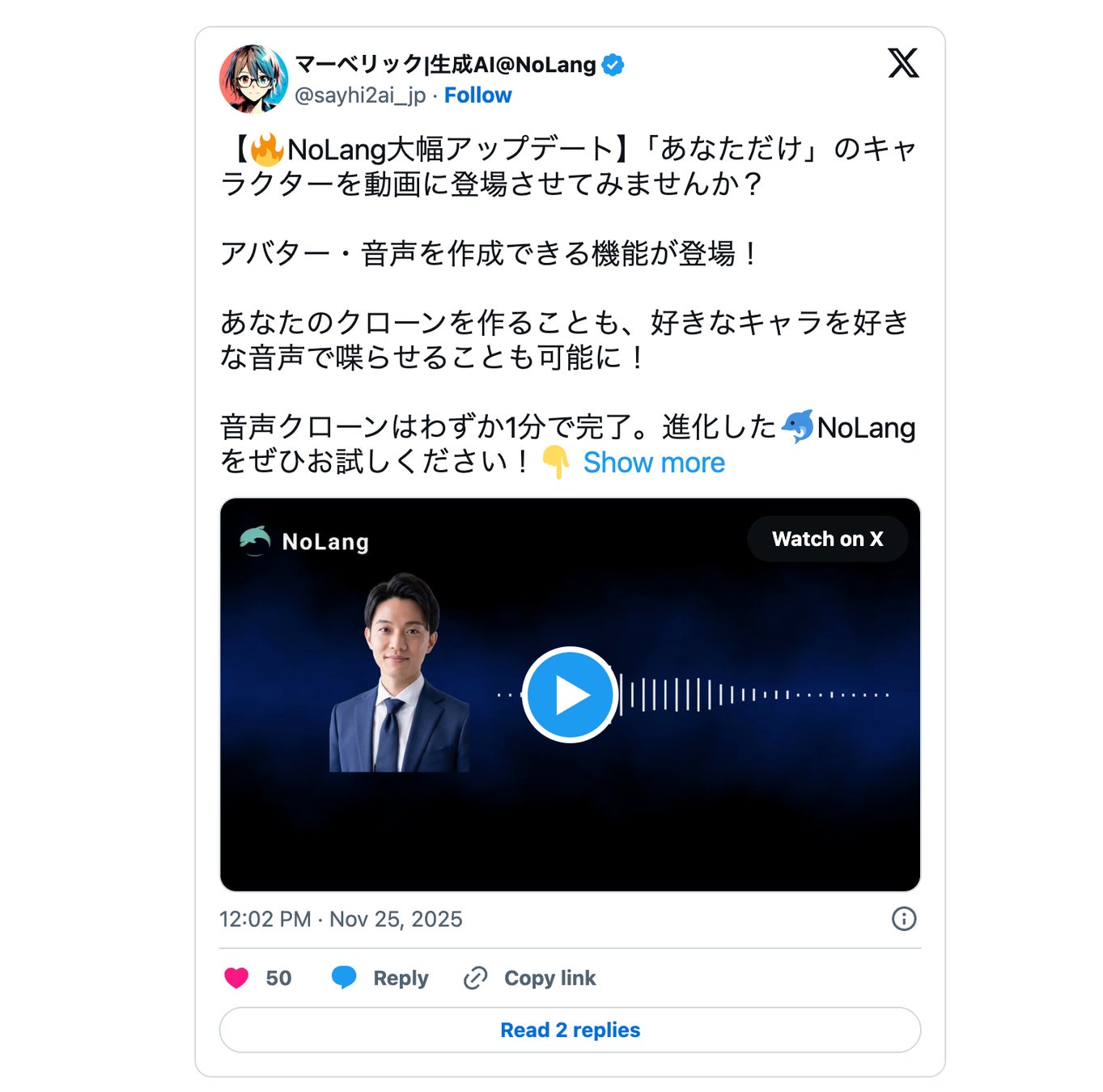
Task: Click the Copy link text
Action: (549, 978)
